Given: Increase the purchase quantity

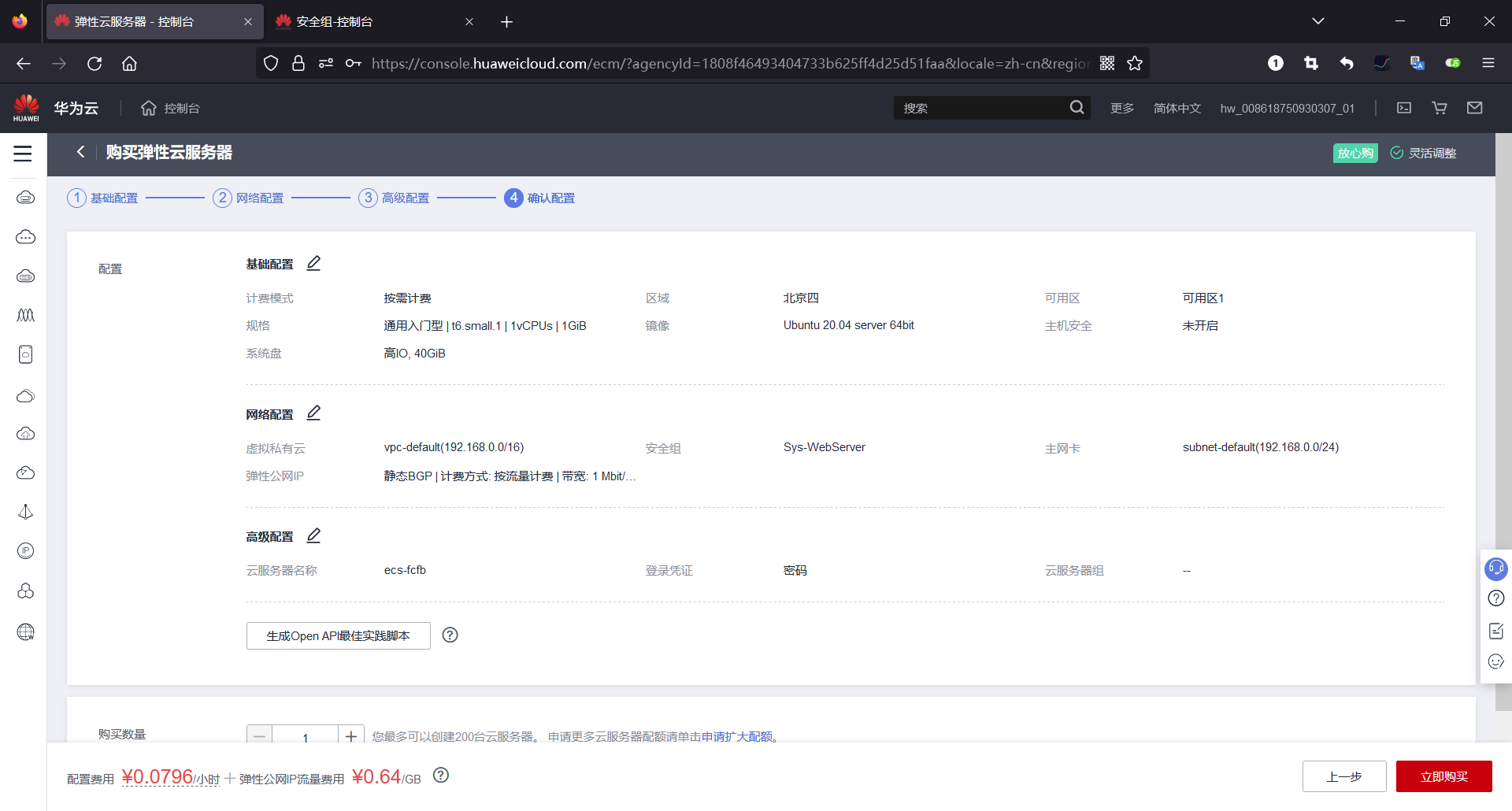Looking at the screenshot, I should [351, 736].
